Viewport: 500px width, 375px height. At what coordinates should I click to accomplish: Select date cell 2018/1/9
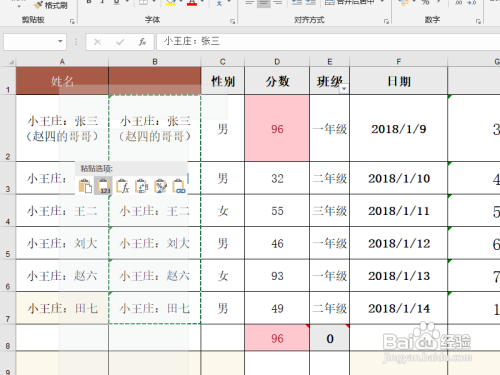coord(399,129)
